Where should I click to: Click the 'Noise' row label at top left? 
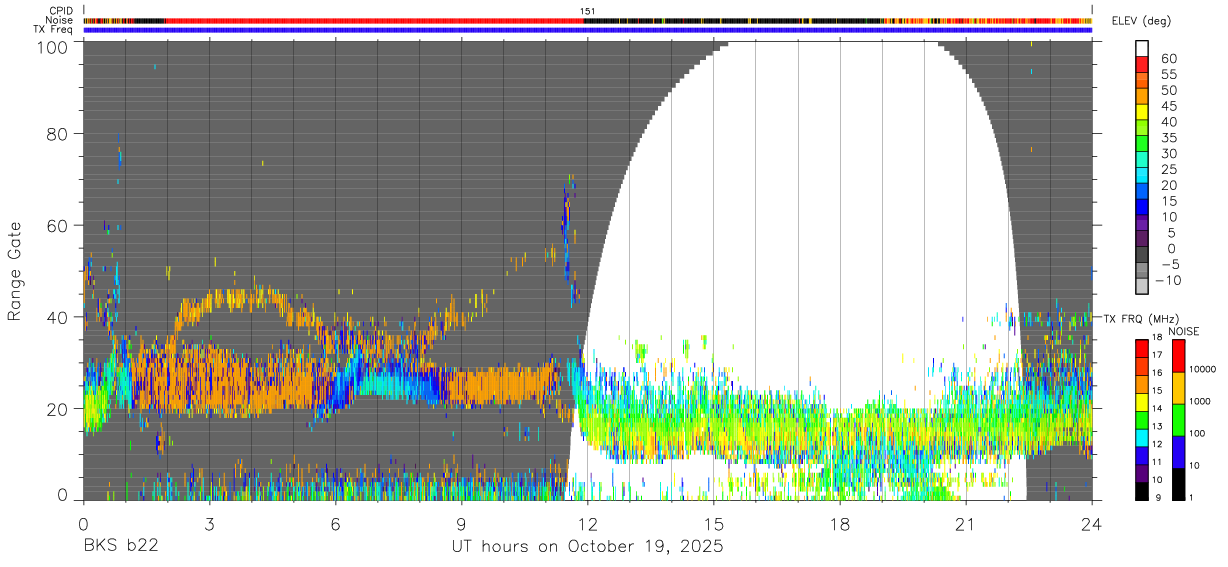[60, 20]
